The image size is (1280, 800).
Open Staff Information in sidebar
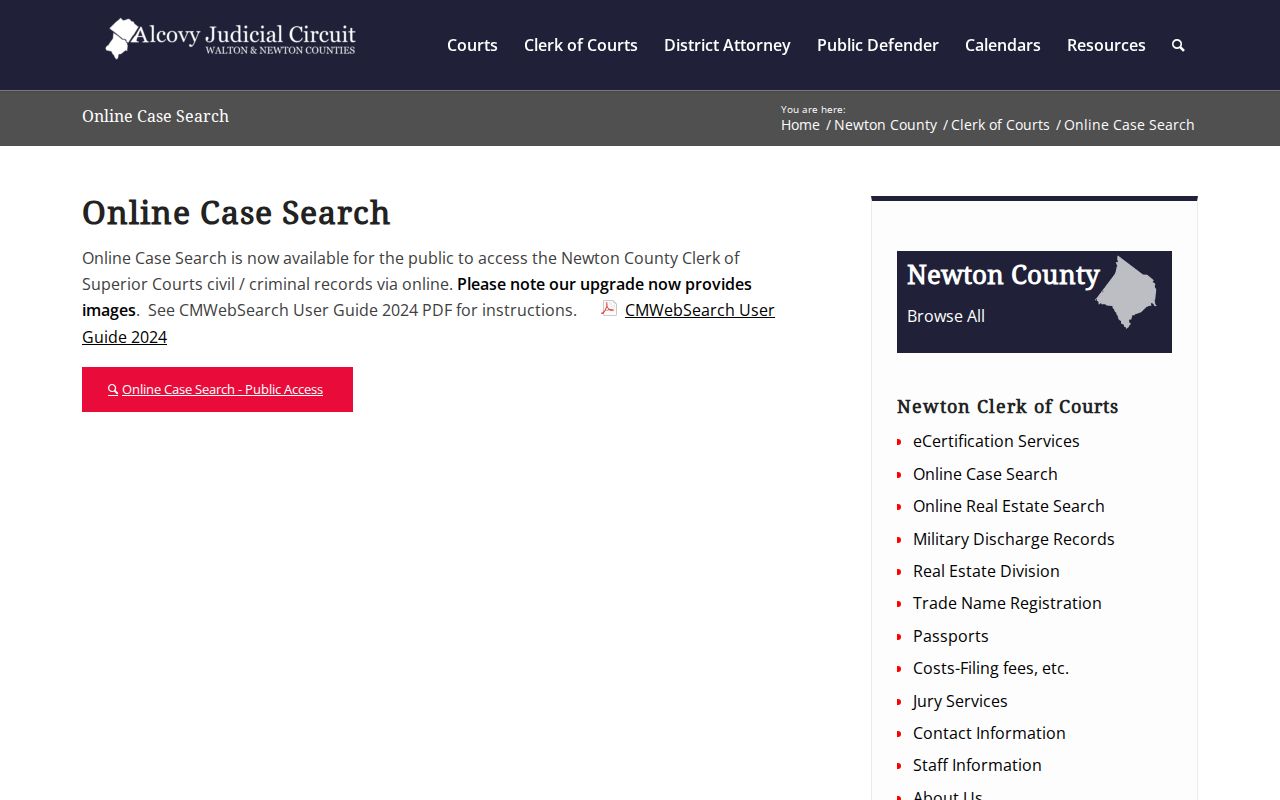pyautogui.click(x=977, y=765)
